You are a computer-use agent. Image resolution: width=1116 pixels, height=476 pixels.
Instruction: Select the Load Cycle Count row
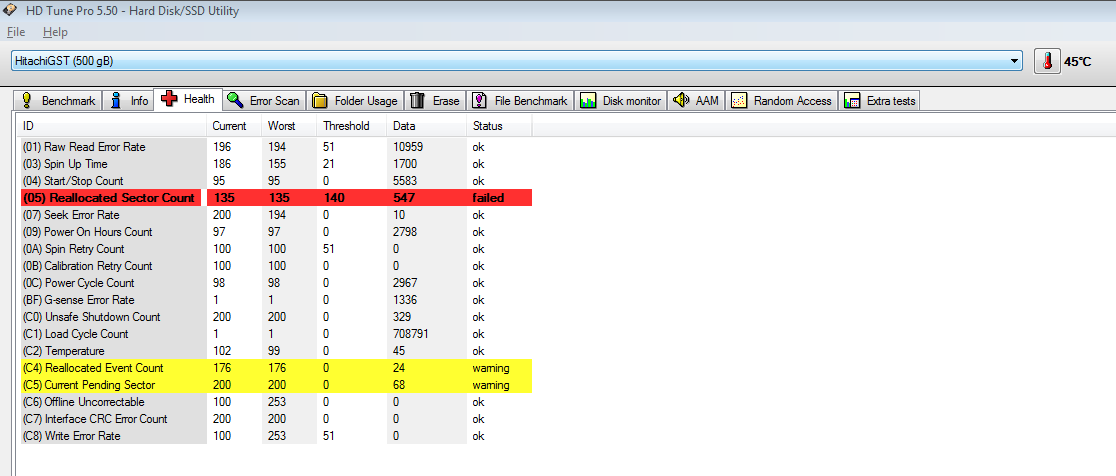click(x=275, y=334)
